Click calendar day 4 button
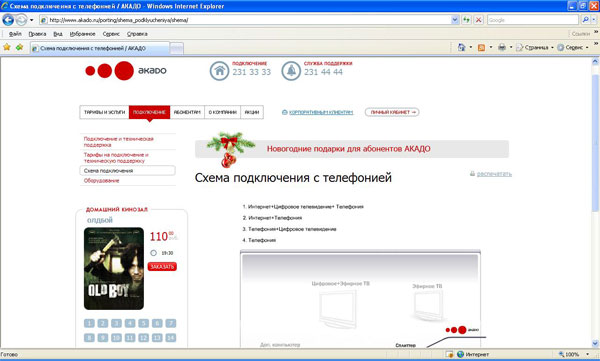 (130, 323)
